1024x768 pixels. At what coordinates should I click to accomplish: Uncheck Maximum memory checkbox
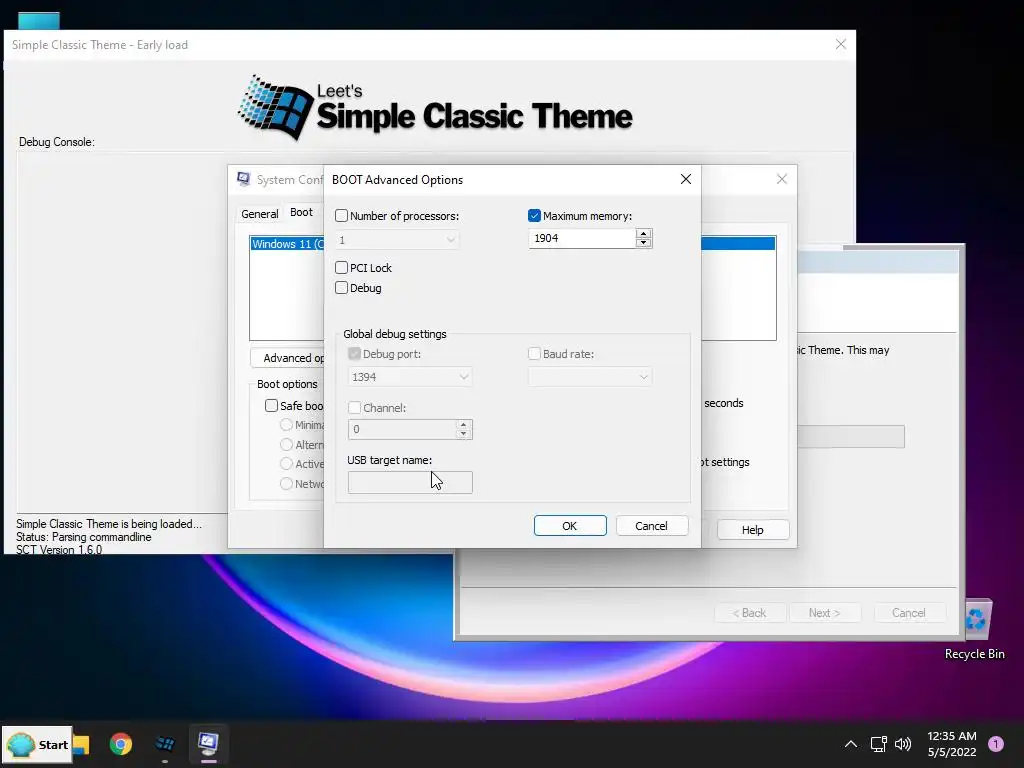534,216
